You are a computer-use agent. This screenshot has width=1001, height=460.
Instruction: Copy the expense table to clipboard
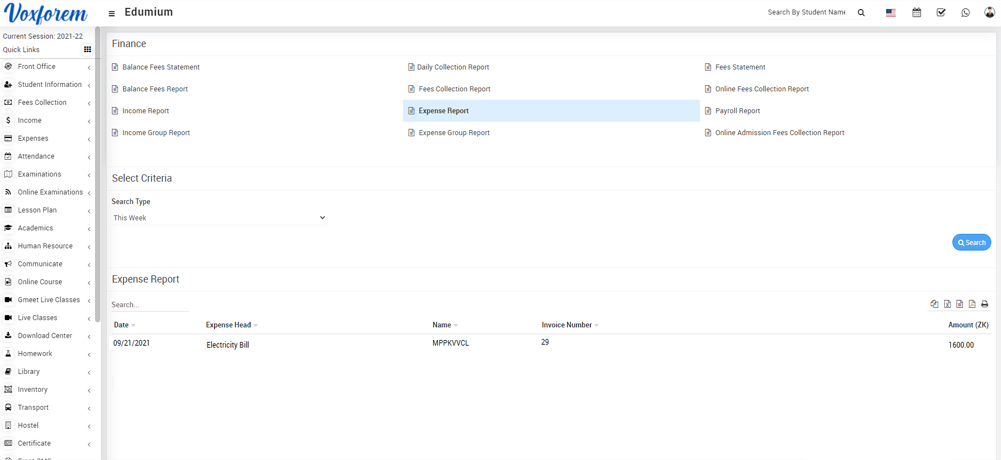pyautogui.click(x=934, y=304)
